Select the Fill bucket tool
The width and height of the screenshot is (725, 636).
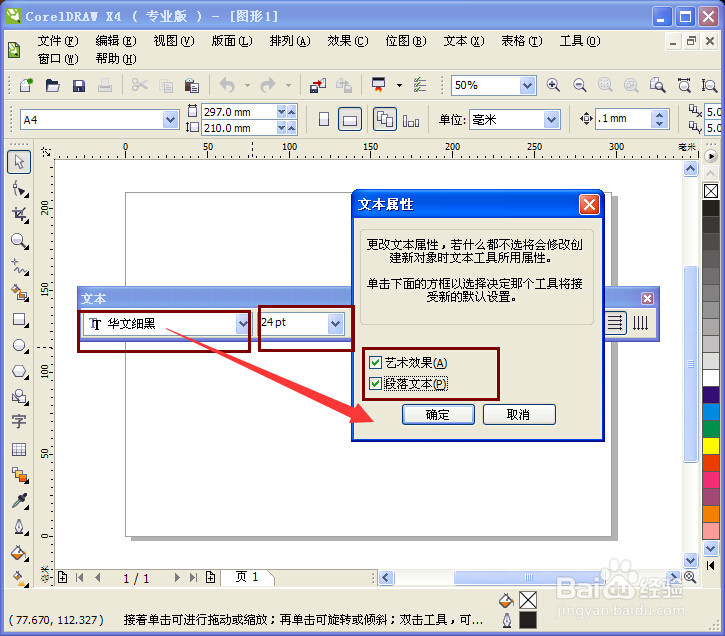(20, 553)
